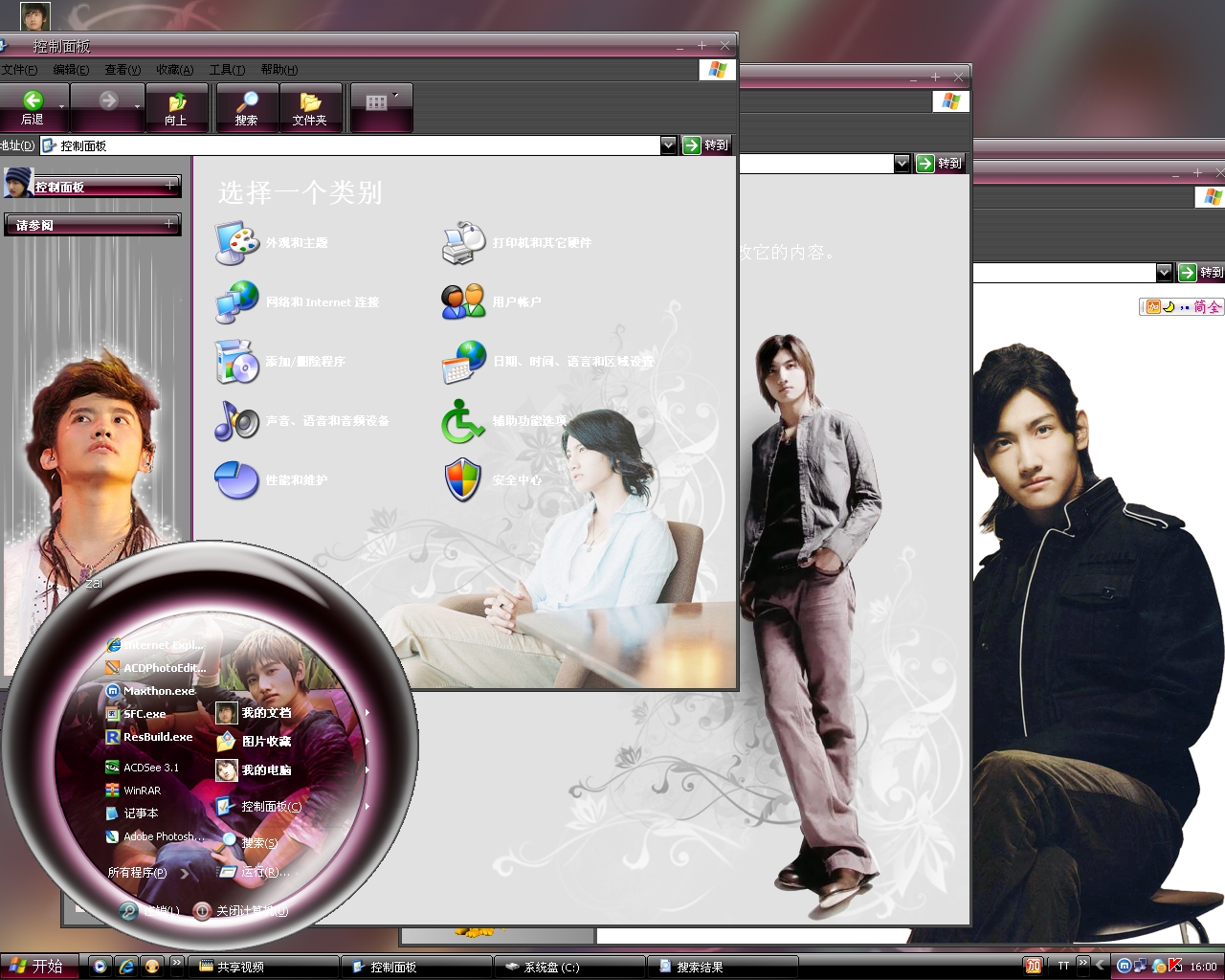Open the 帮助(H) menu
1225x980 pixels.
tap(279, 70)
